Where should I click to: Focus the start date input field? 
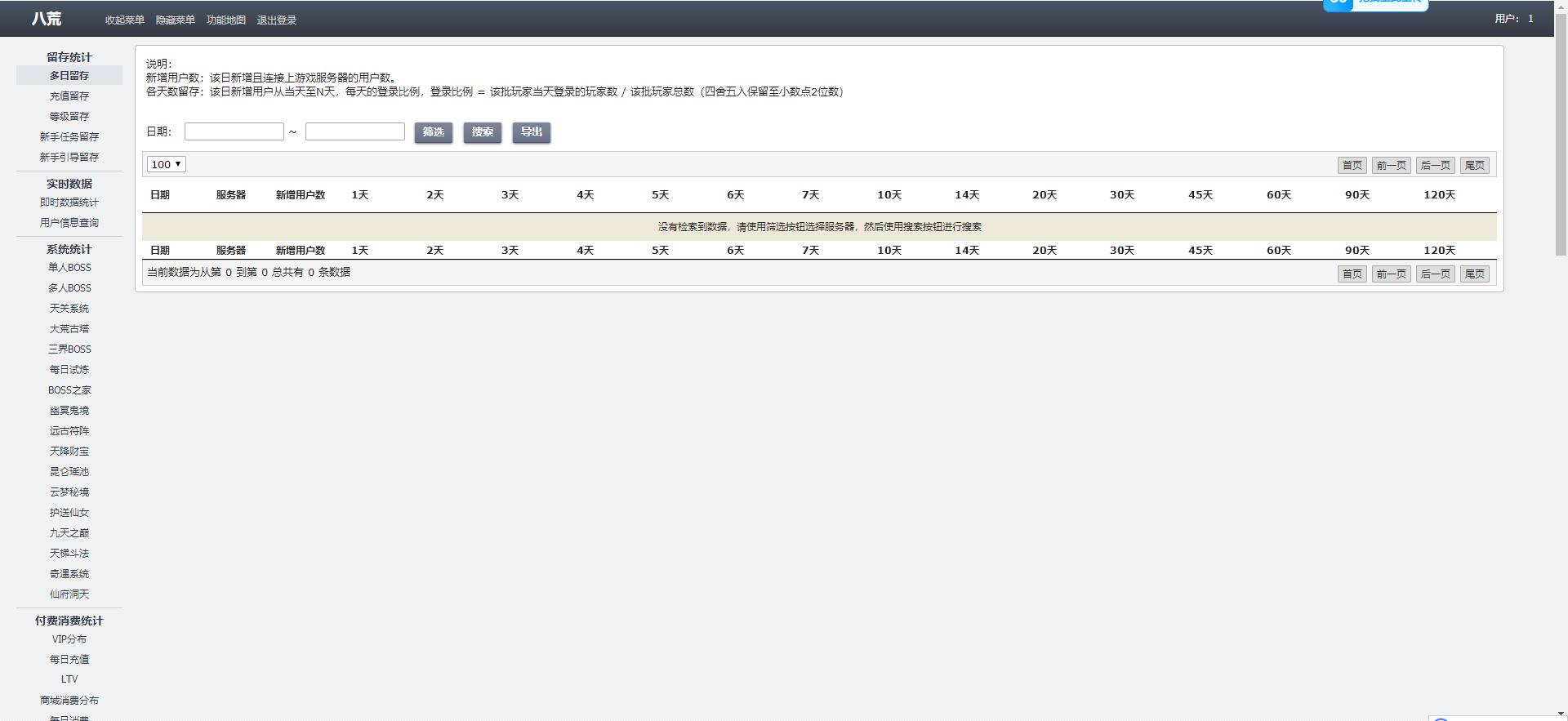[234, 131]
